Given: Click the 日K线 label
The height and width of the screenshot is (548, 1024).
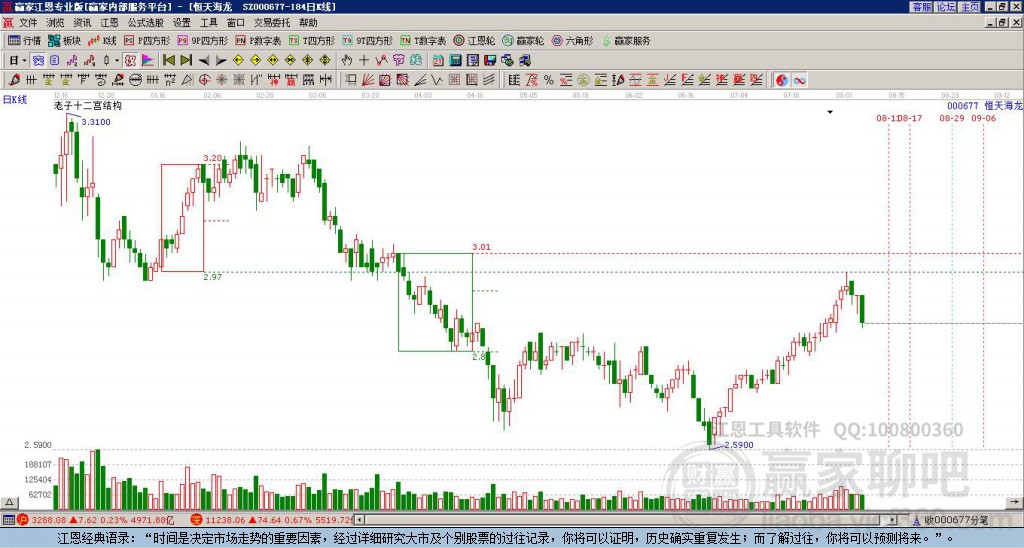Looking at the screenshot, I should click(x=15, y=99).
